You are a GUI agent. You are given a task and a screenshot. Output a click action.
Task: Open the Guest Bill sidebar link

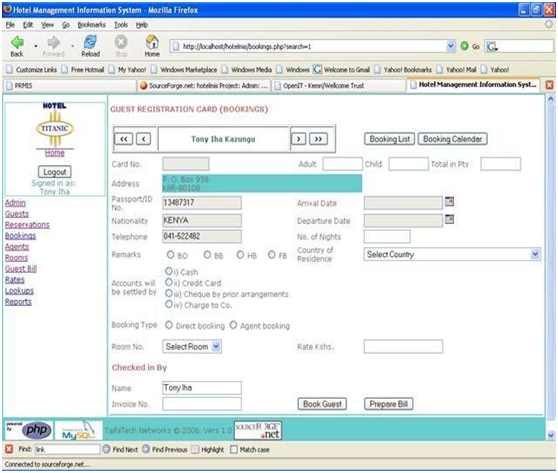click(21, 269)
